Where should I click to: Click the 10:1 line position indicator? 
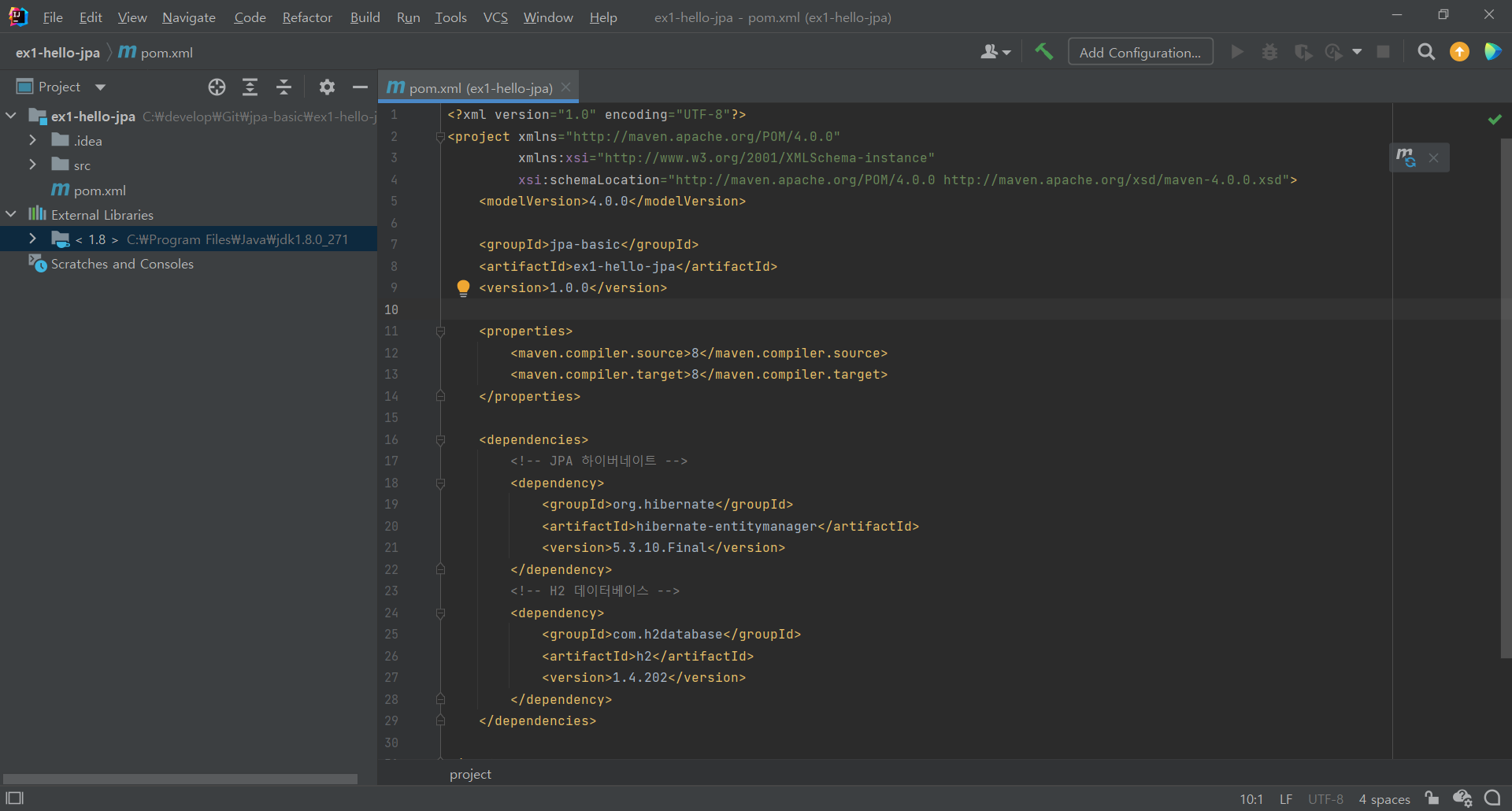coord(1251,799)
